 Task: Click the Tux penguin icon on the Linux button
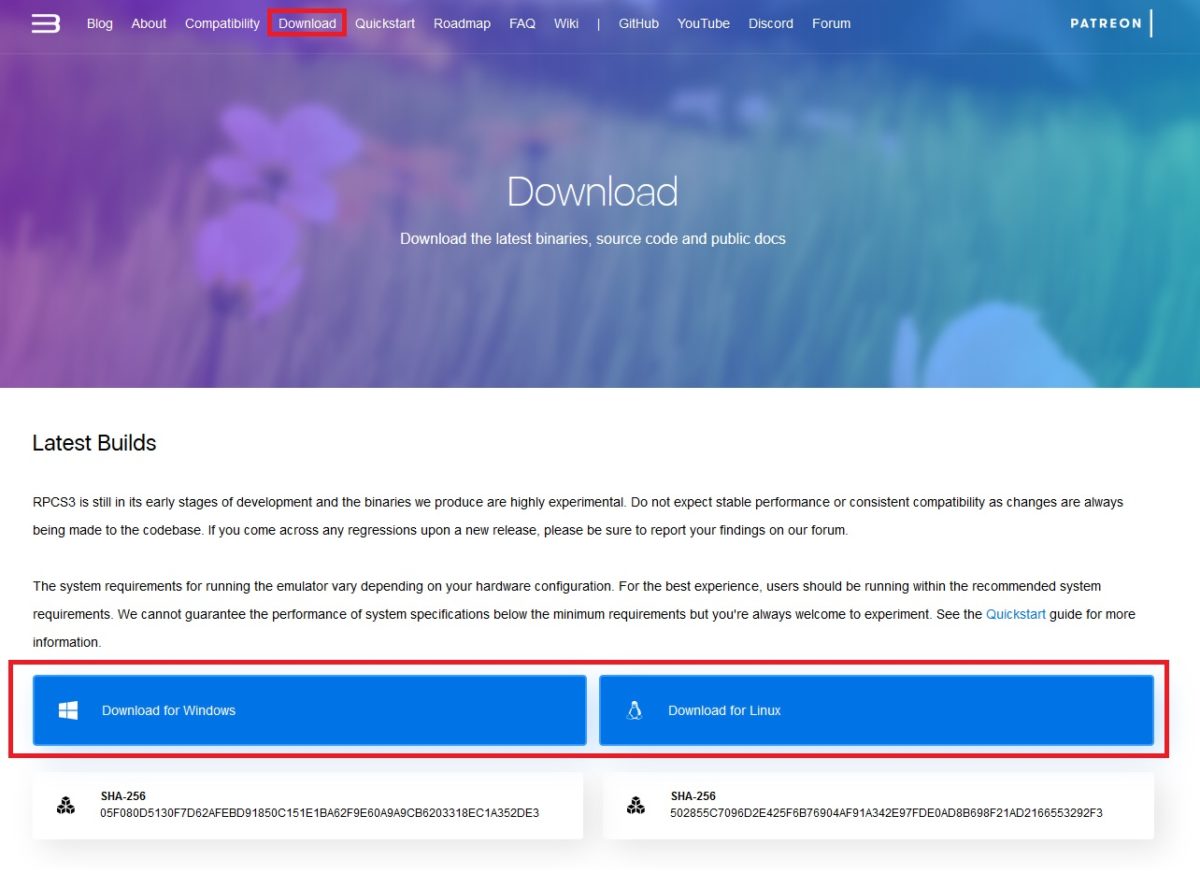pyautogui.click(x=634, y=709)
